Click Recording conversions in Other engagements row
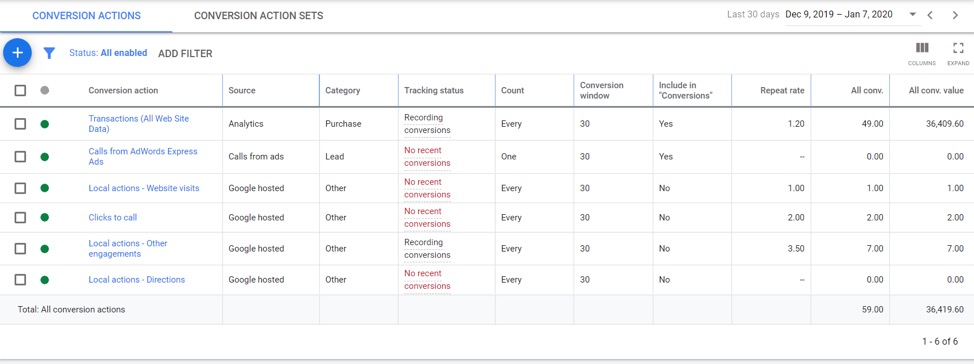The height and width of the screenshot is (364, 974). [427, 248]
